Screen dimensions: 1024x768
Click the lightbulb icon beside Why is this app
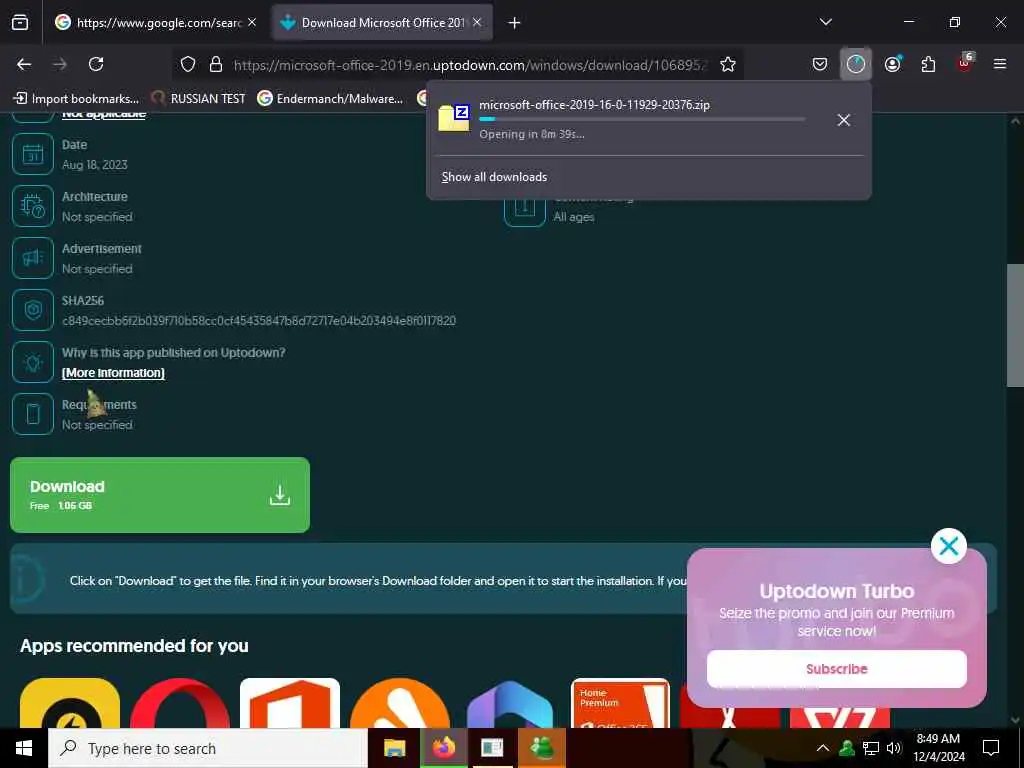(x=33, y=362)
